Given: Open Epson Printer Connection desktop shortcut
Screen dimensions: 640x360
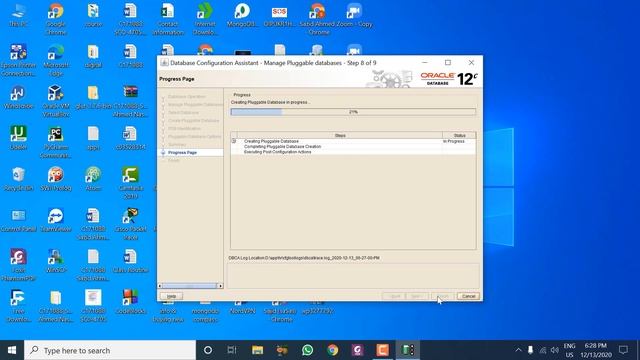Looking at the screenshot, I should [x=18, y=60].
